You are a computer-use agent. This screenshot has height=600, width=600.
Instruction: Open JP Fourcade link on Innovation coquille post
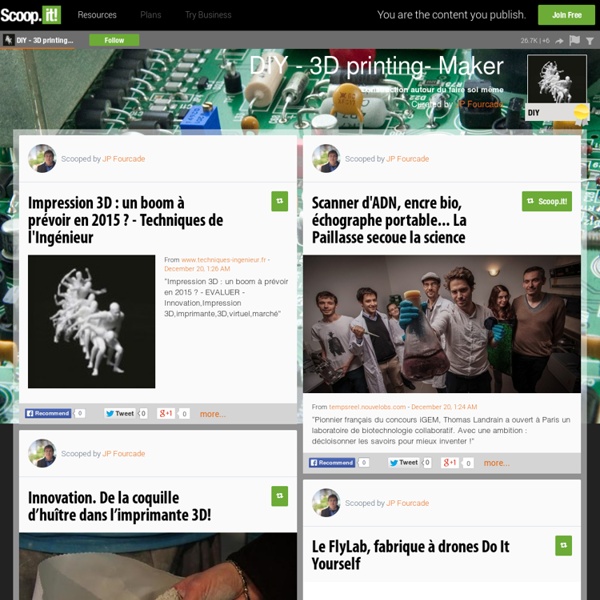(x=124, y=453)
